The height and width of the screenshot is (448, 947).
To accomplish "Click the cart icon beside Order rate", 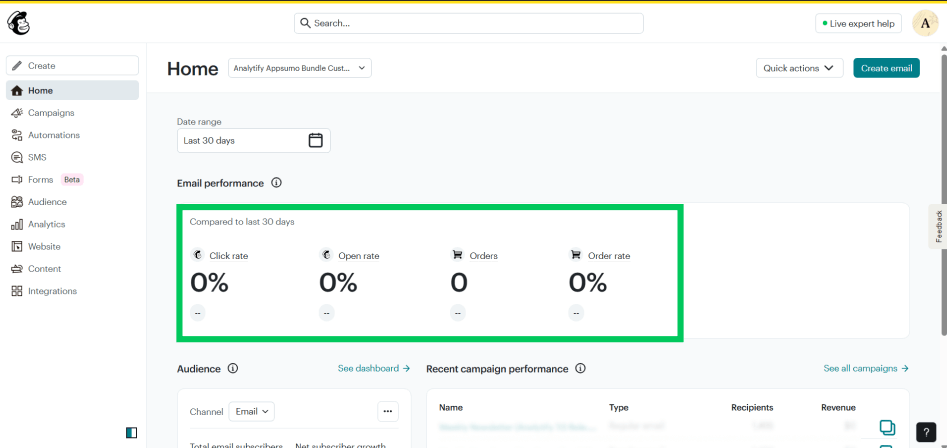I will coord(576,255).
